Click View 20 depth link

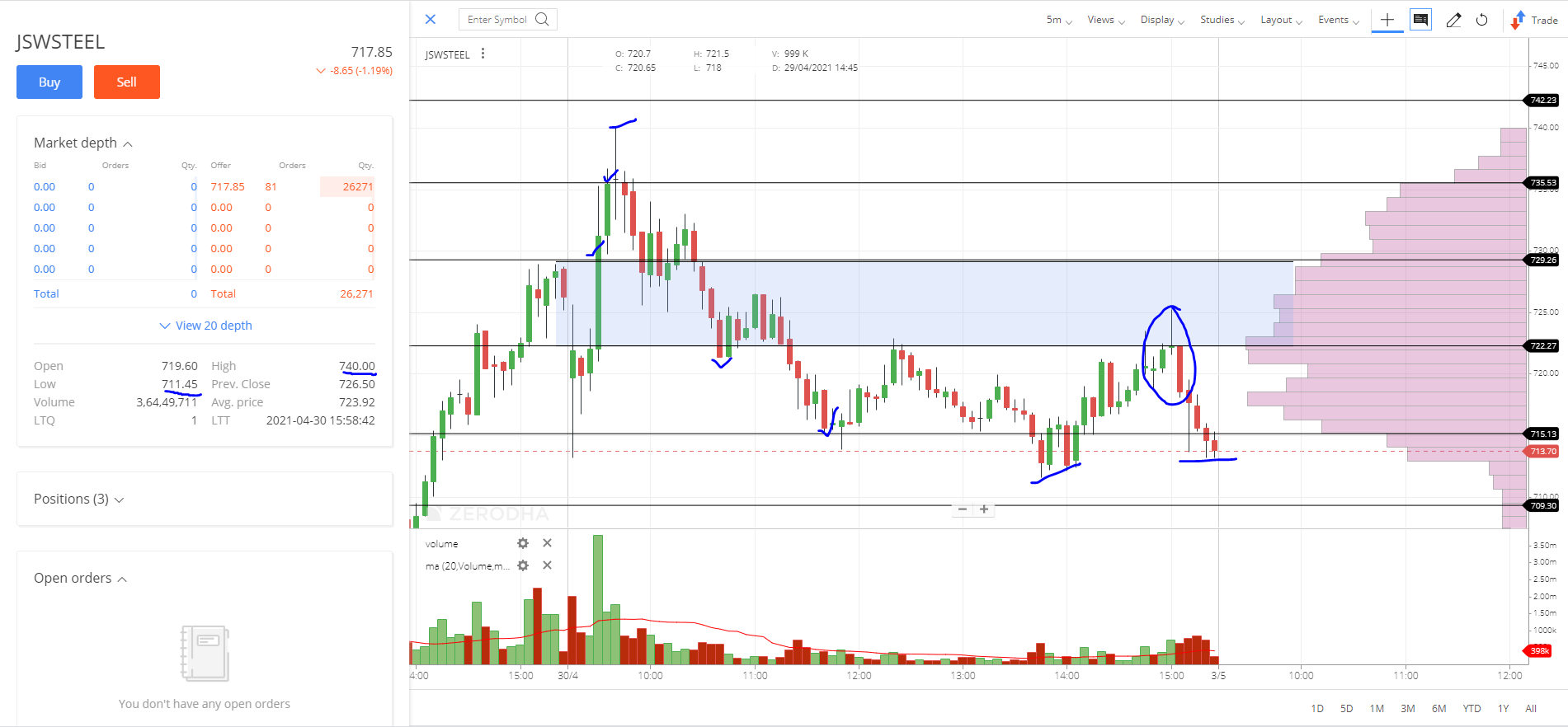[x=205, y=326]
